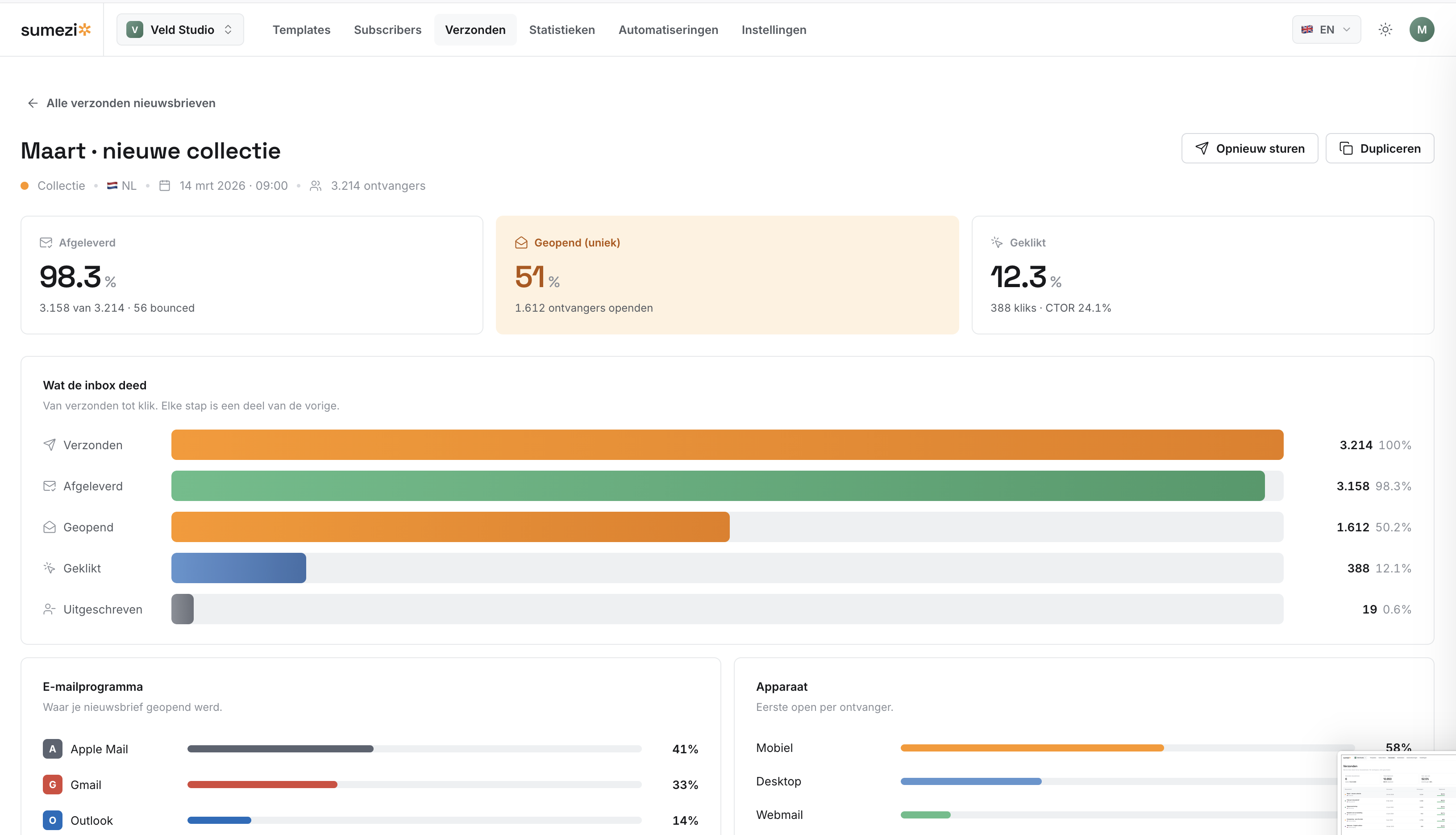This screenshot has width=1456, height=835.
Task: Expand the EN language dropdown
Action: point(1327,29)
